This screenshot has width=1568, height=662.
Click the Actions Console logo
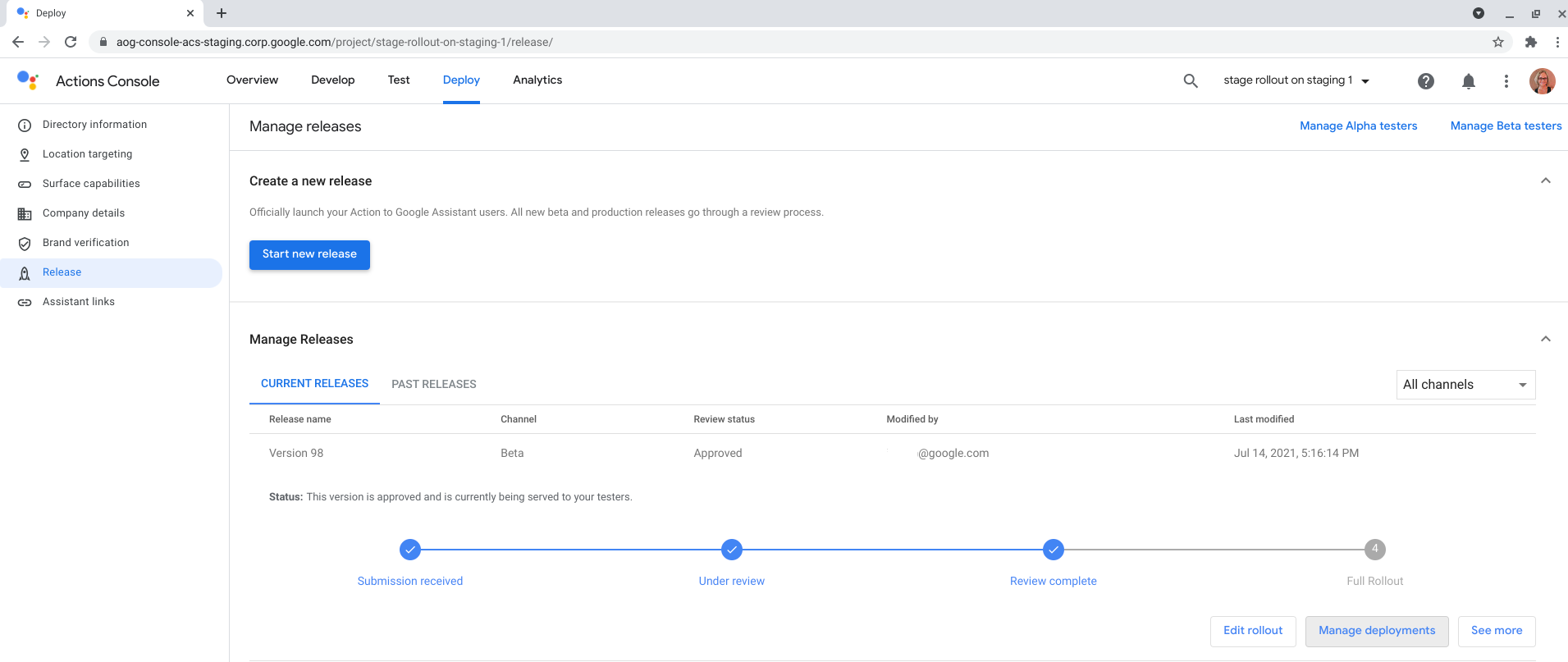point(28,80)
